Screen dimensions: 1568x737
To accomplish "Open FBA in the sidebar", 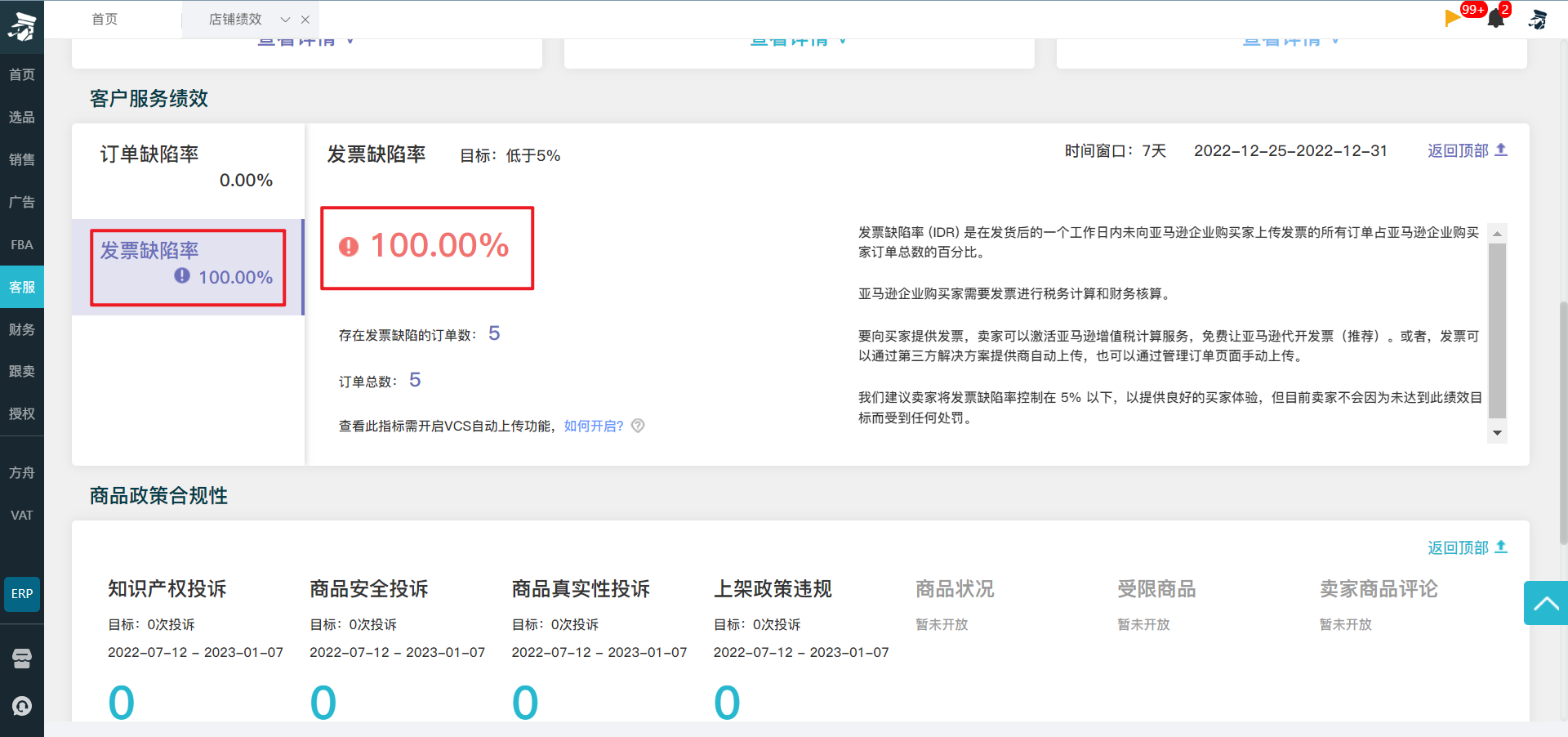I will (22, 245).
